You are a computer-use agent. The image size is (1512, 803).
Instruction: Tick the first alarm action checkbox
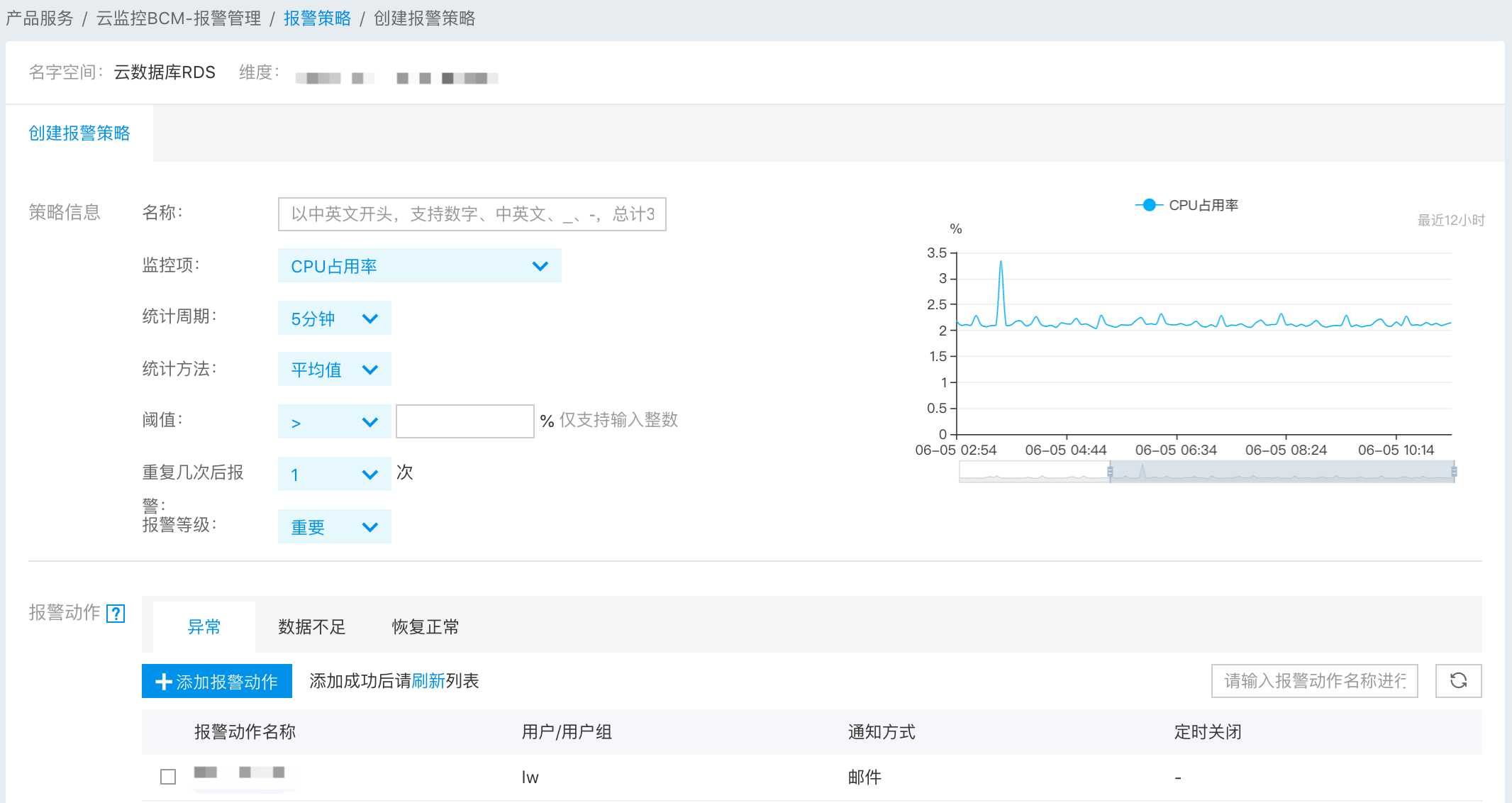(x=168, y=777)
